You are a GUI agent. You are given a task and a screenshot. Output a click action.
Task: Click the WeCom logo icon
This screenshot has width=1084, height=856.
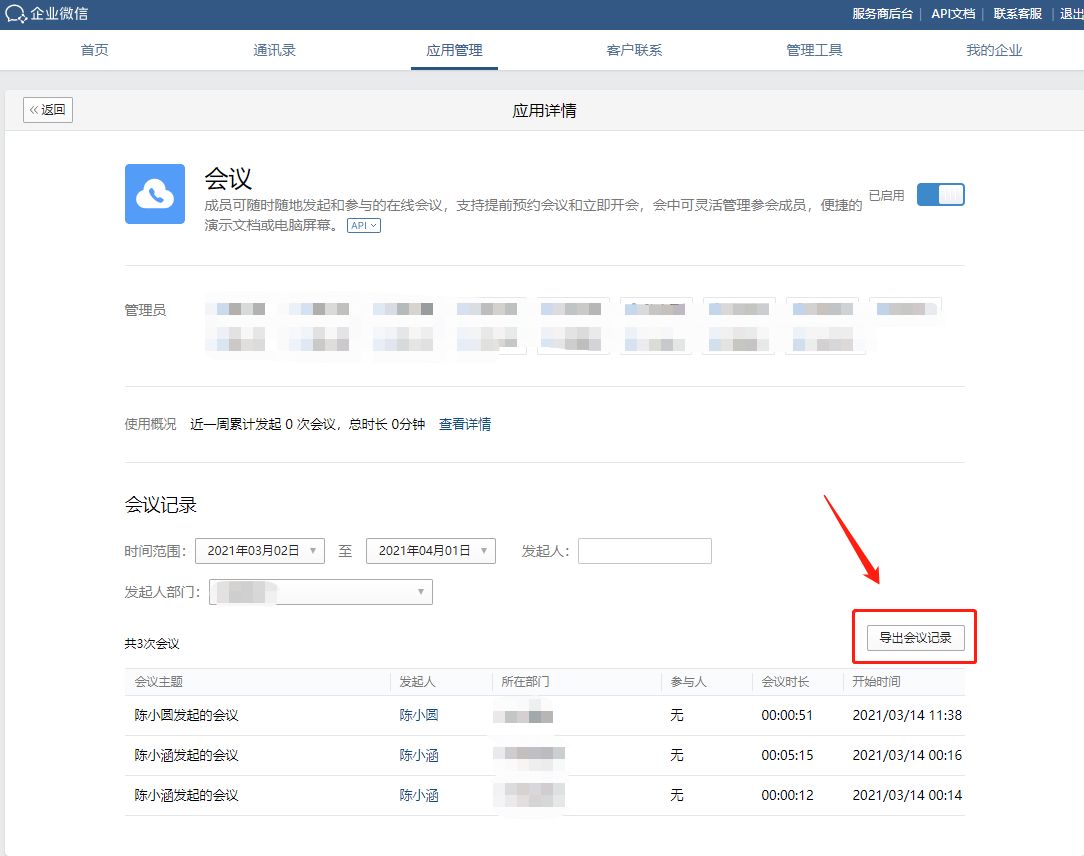16,14
